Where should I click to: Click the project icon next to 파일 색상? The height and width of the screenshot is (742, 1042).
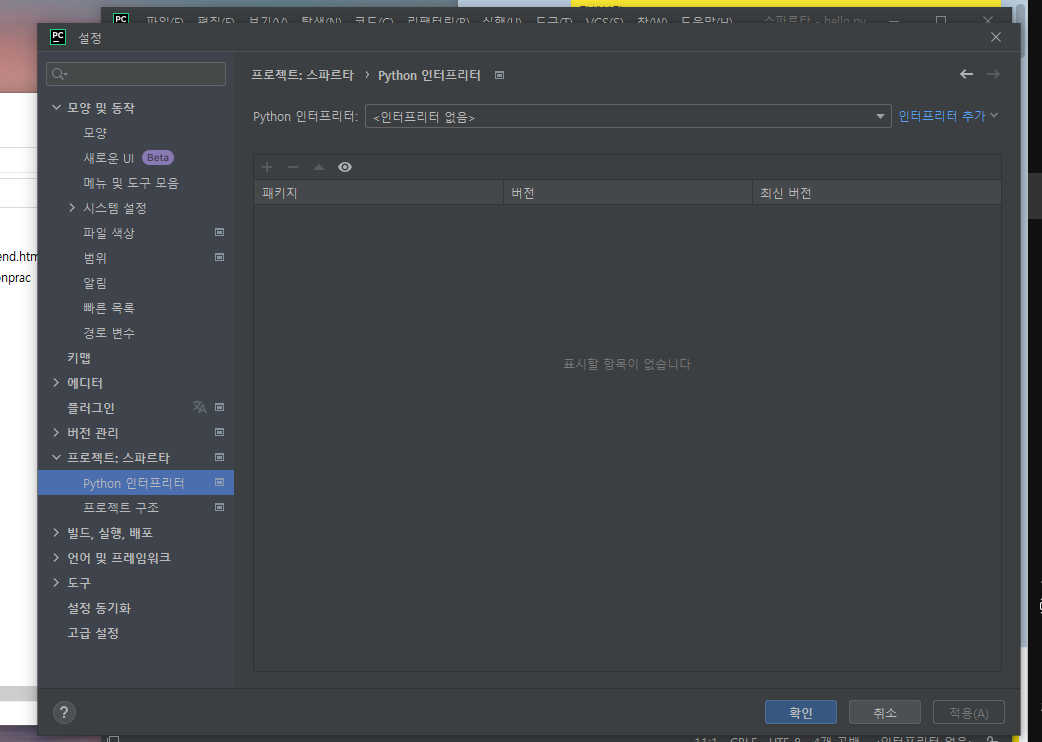(x=219, y=232)
